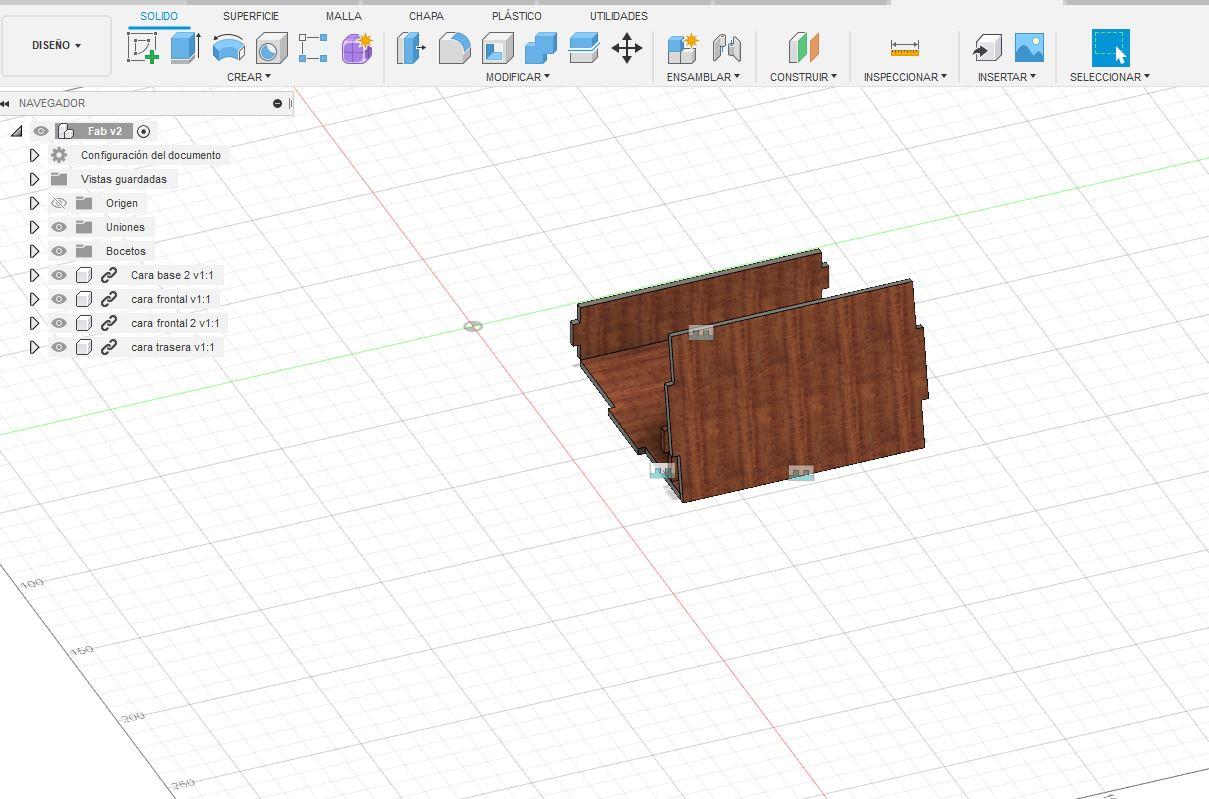1209x799 pixels.
Task: Select the Move/Copy arrows tool
Action: tap(627, 47)
